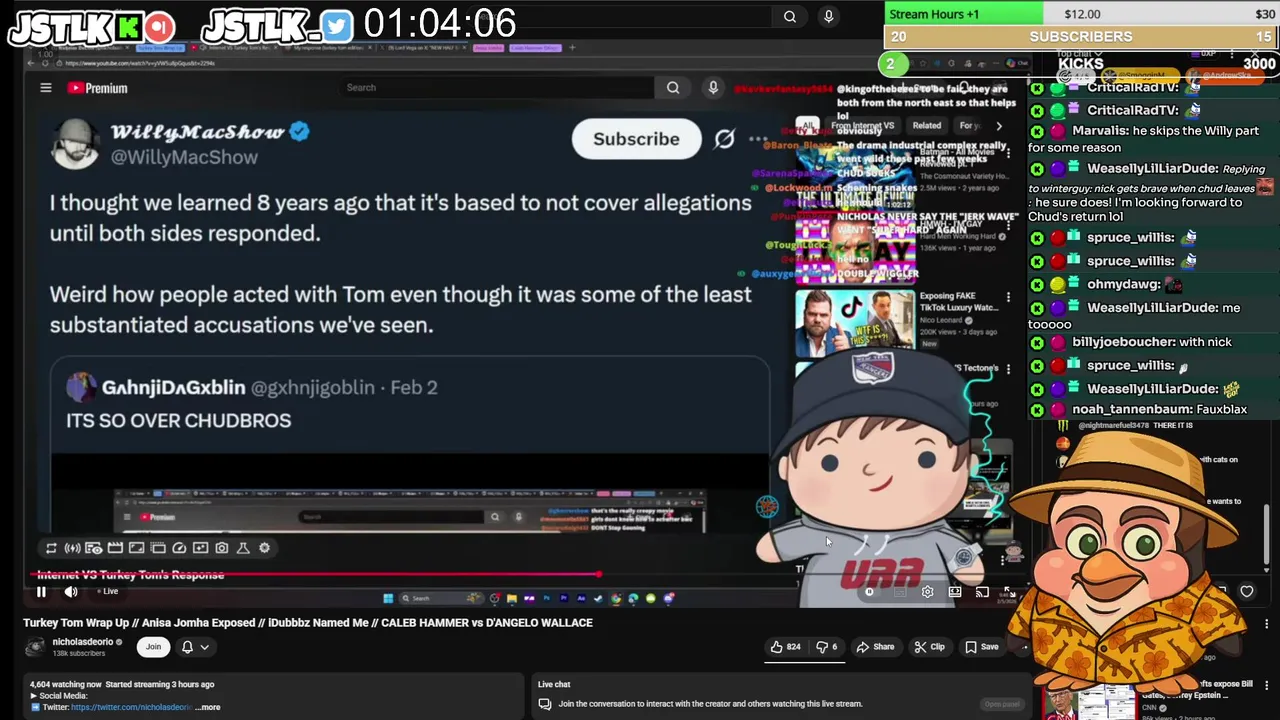Open three-dot menu beside video title

[1266, 624]
